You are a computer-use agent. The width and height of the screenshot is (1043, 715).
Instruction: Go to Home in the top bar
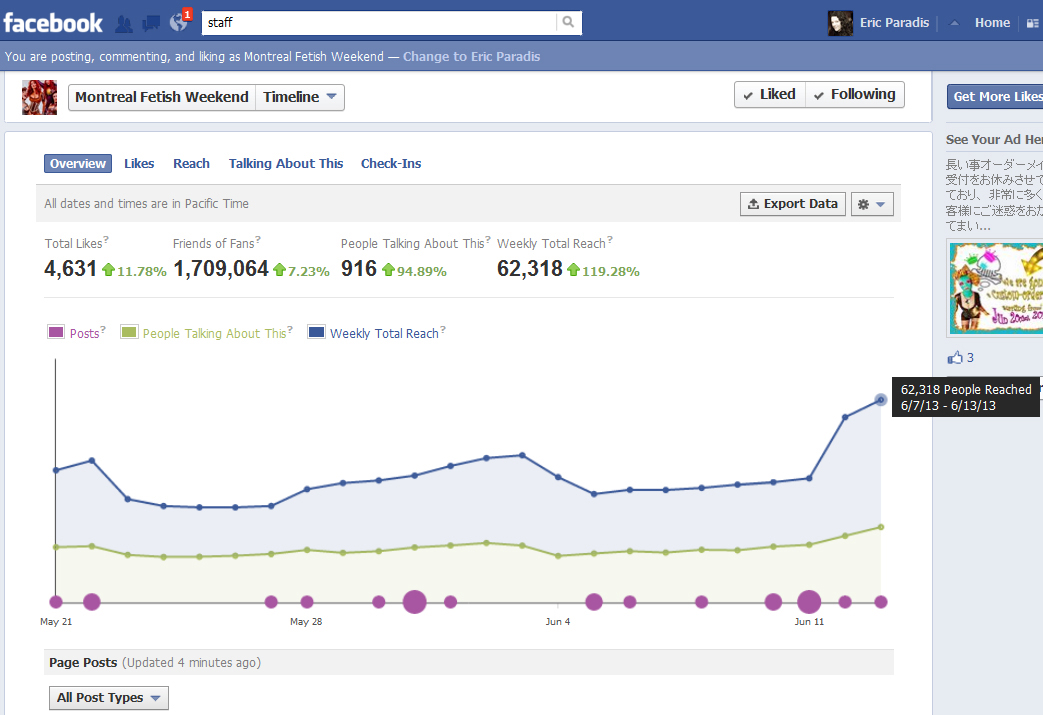click(992, 23)
